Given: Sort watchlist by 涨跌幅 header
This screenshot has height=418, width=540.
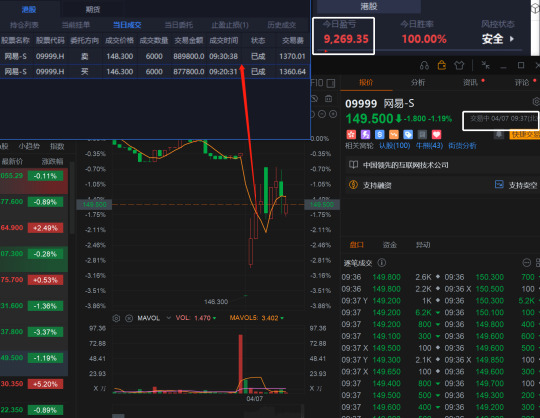Looking at the screenshot, I should tap(52, 161).
